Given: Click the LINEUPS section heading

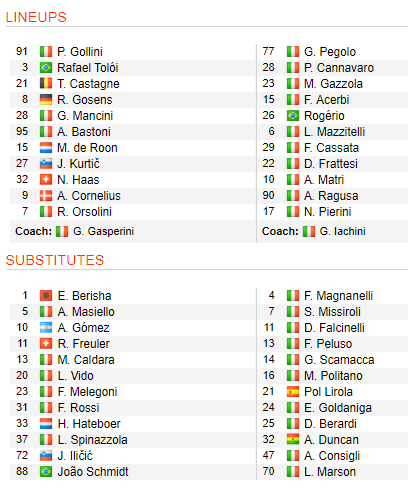Looking at the screenshot, I should coord(36,17).
